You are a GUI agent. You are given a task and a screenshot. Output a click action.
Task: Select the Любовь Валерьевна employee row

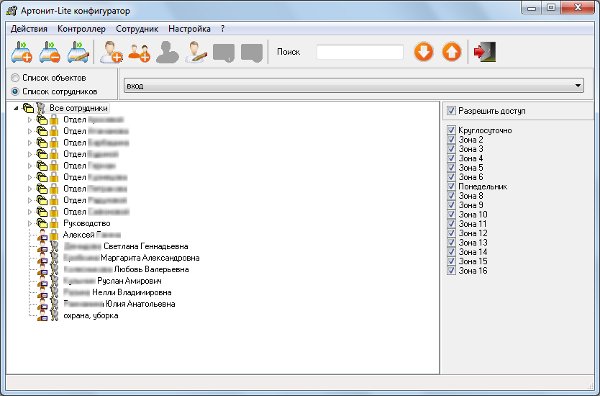click(126, 269)
